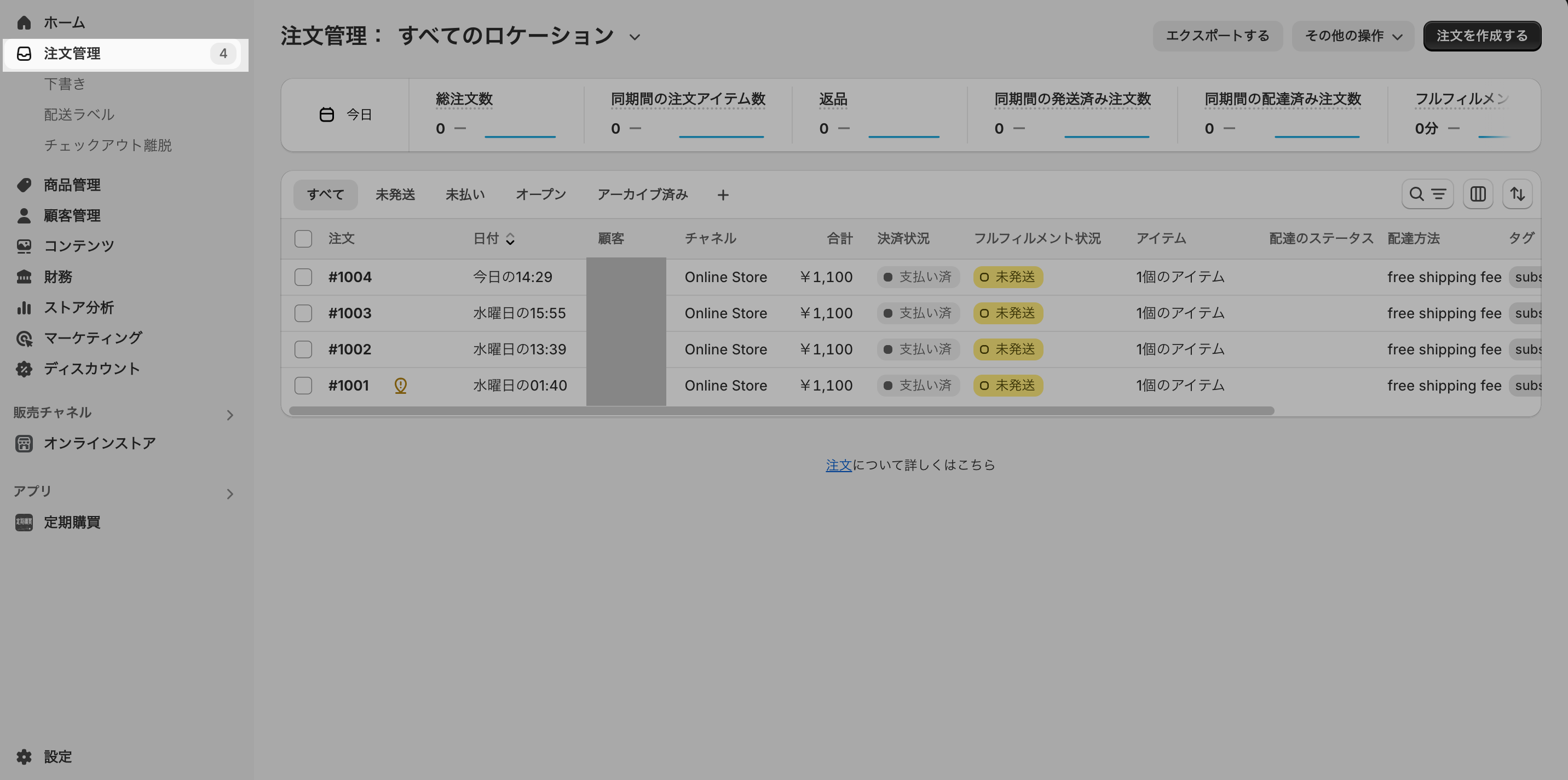Open settings (設定) gear icon
This screenshot has width=1568, height=780.
24,757
